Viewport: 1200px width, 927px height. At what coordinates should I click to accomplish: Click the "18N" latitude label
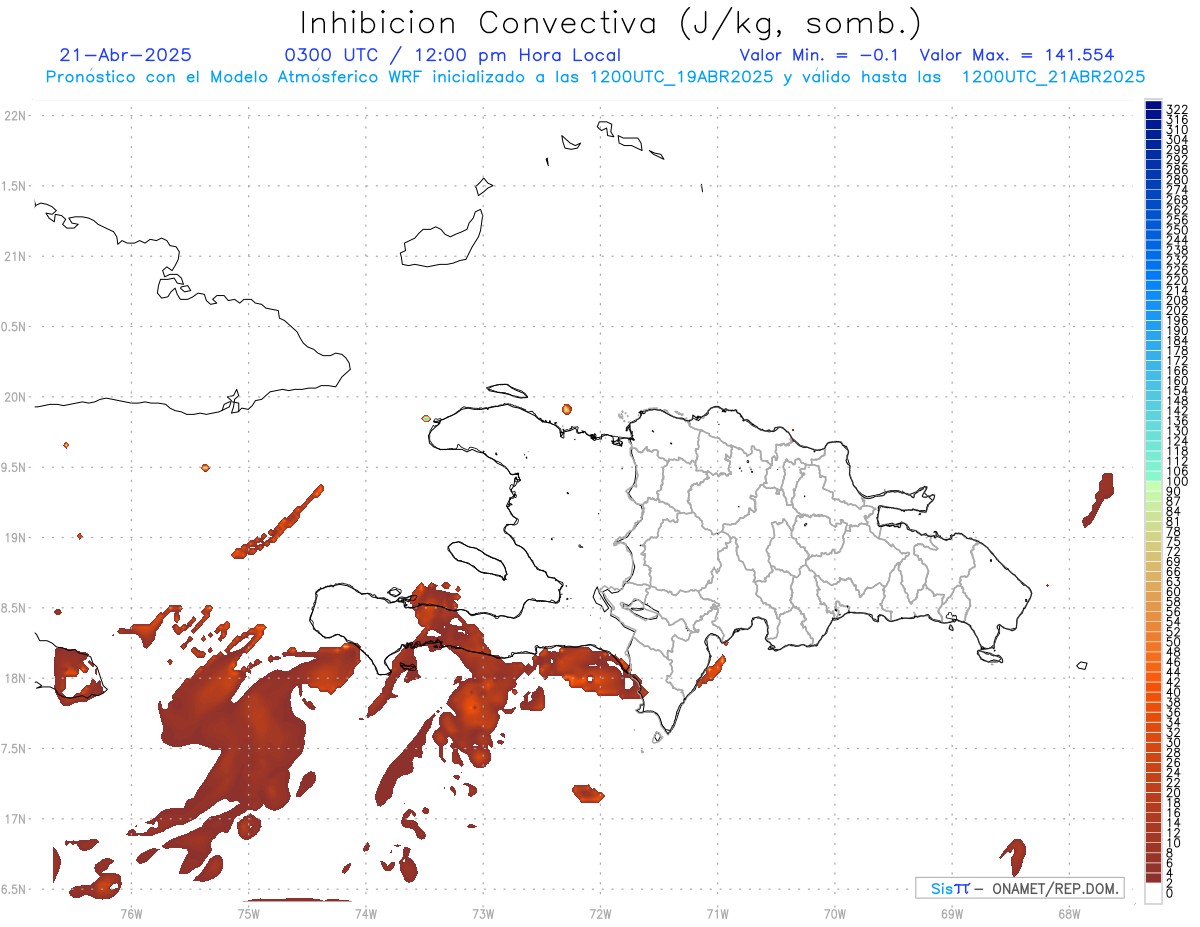pos(16,678)
